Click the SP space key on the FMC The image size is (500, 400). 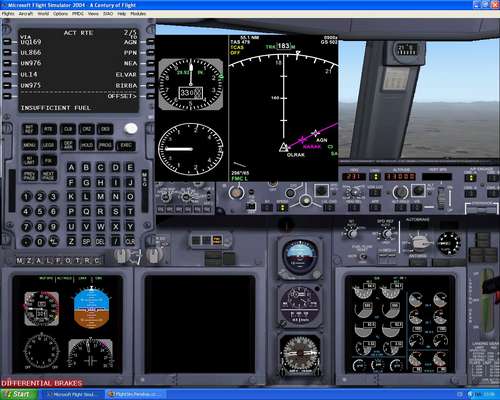(x=86, y=241)
